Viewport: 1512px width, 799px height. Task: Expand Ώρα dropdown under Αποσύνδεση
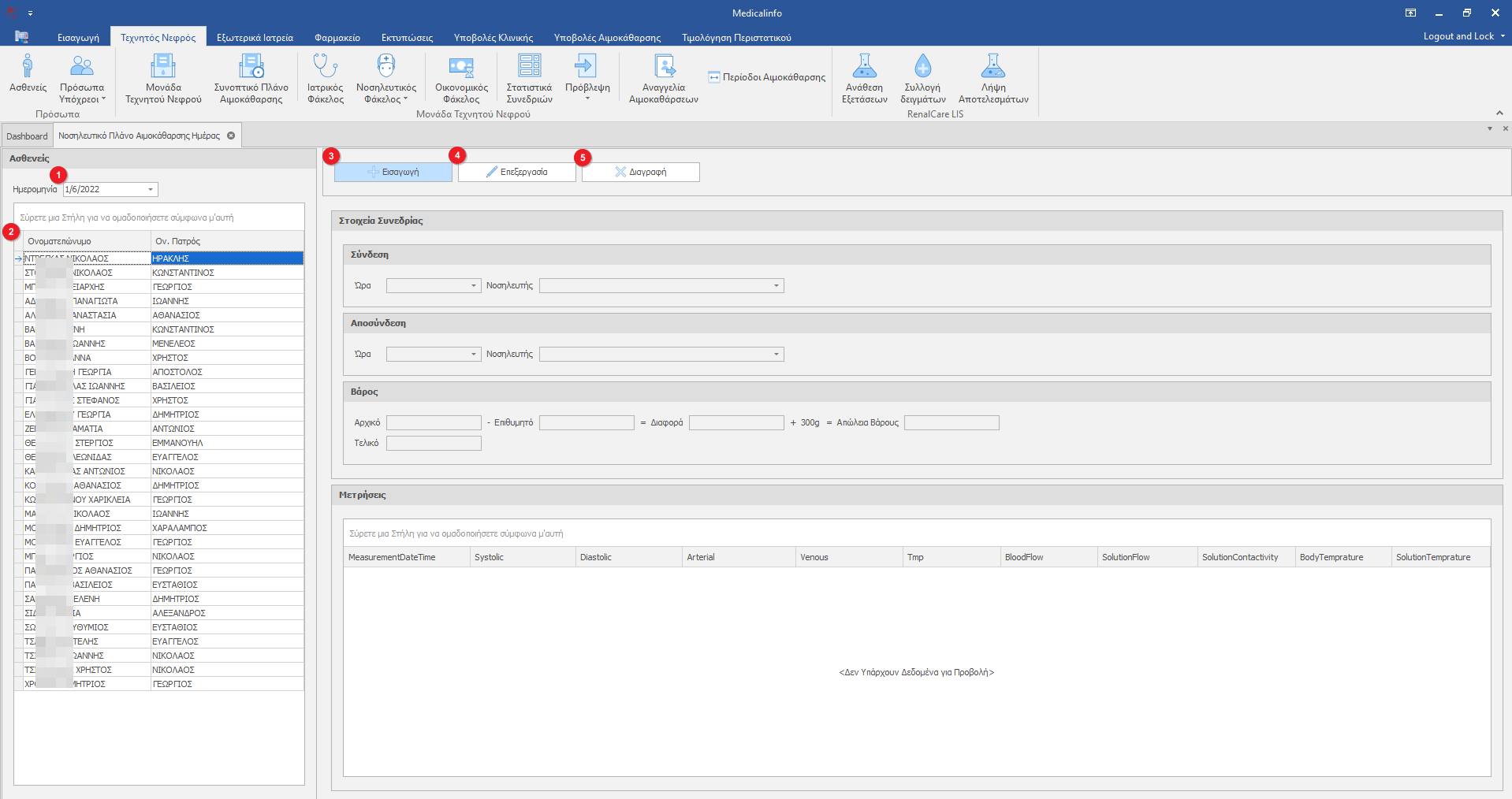(x=473, y=355)
